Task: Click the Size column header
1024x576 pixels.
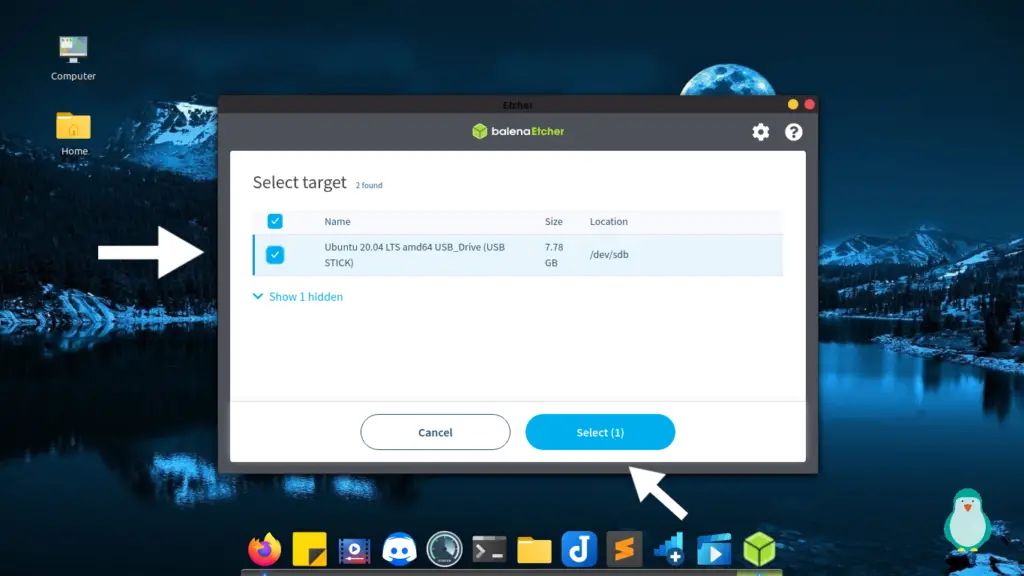Action: pyautogui.click(x=553, y=221)
